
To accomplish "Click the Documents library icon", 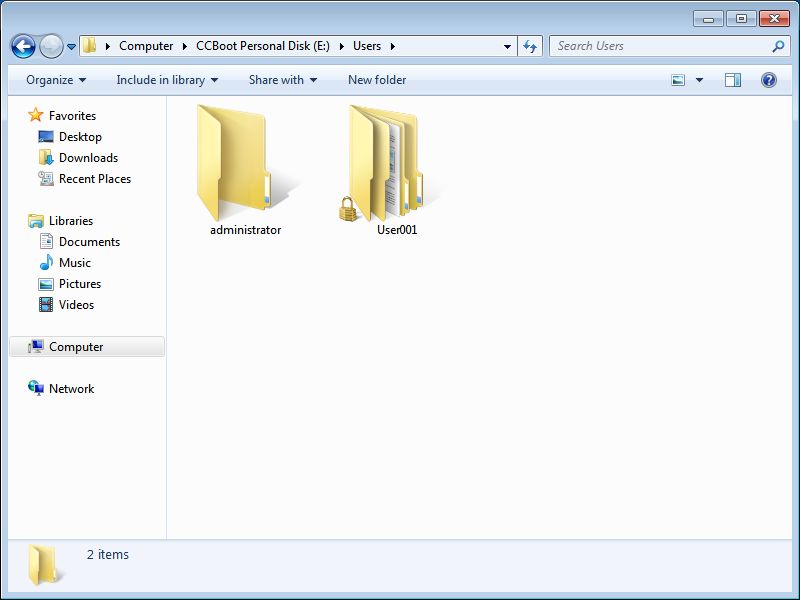I will (x=46, y=241).
